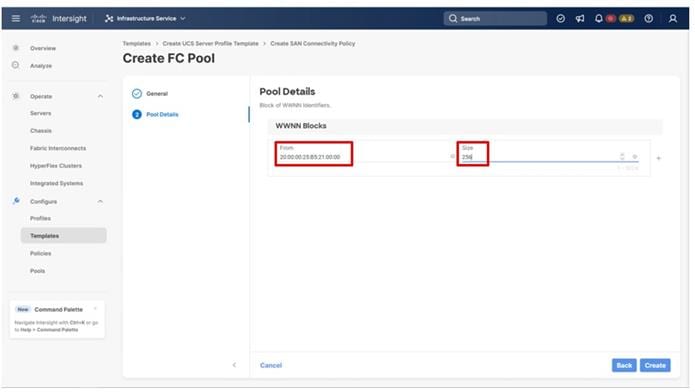This screenshot has height=392, width=695.
Task: Click the Cisco Intersight logo
Action: pyautogui.click(x=59, y=18)
